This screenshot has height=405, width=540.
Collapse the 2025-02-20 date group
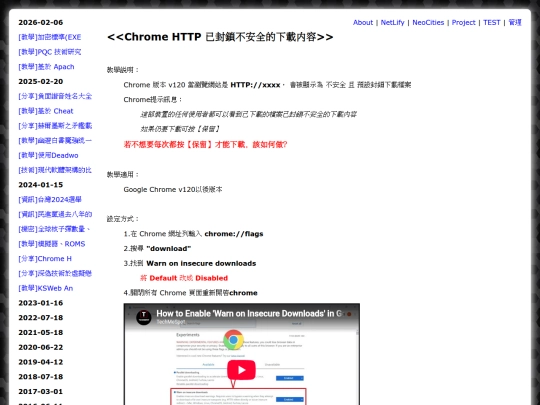[41, 82]
